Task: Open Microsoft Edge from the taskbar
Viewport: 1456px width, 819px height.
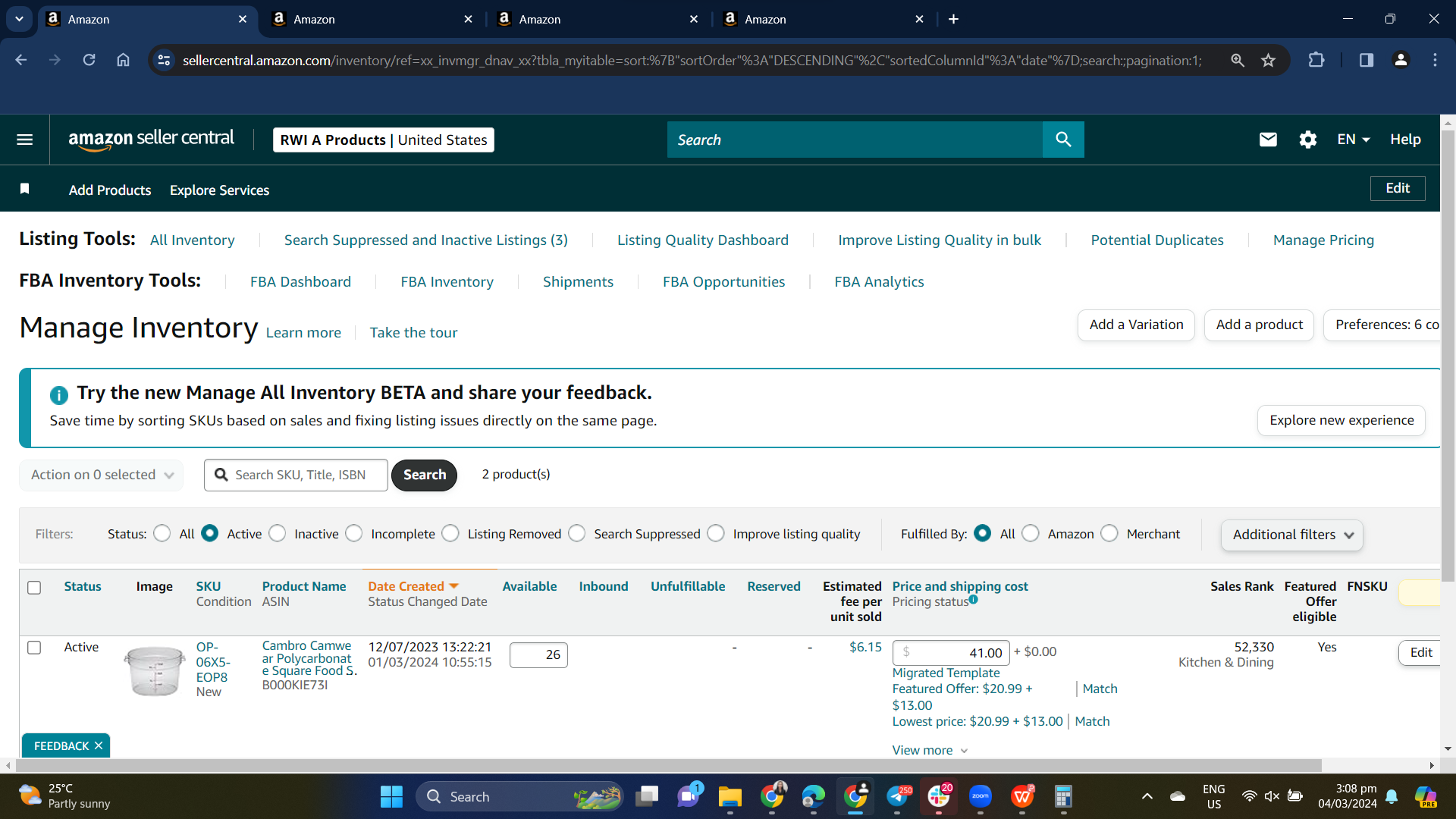Action: coord(814,796)
